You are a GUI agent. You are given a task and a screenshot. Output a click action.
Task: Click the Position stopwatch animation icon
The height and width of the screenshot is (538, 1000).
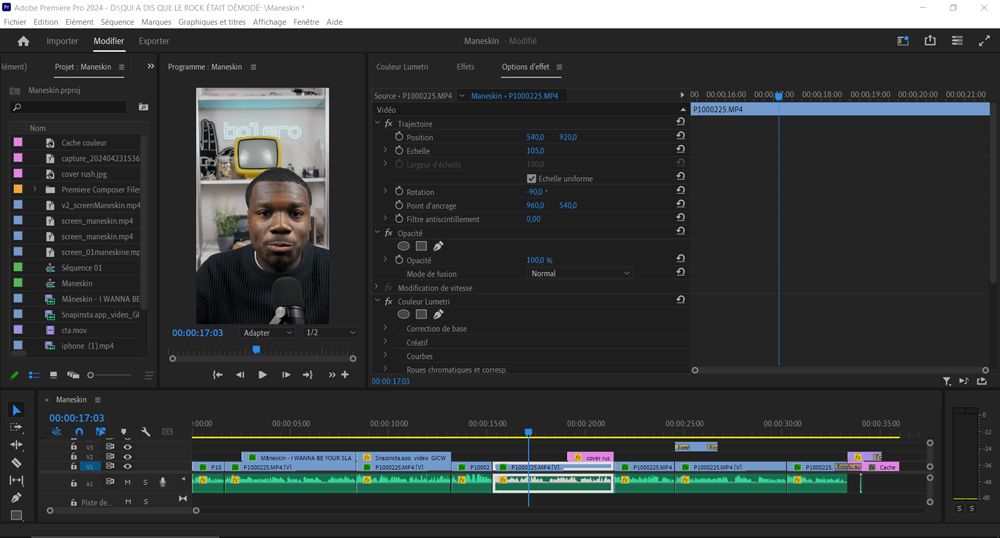point(399,137)
